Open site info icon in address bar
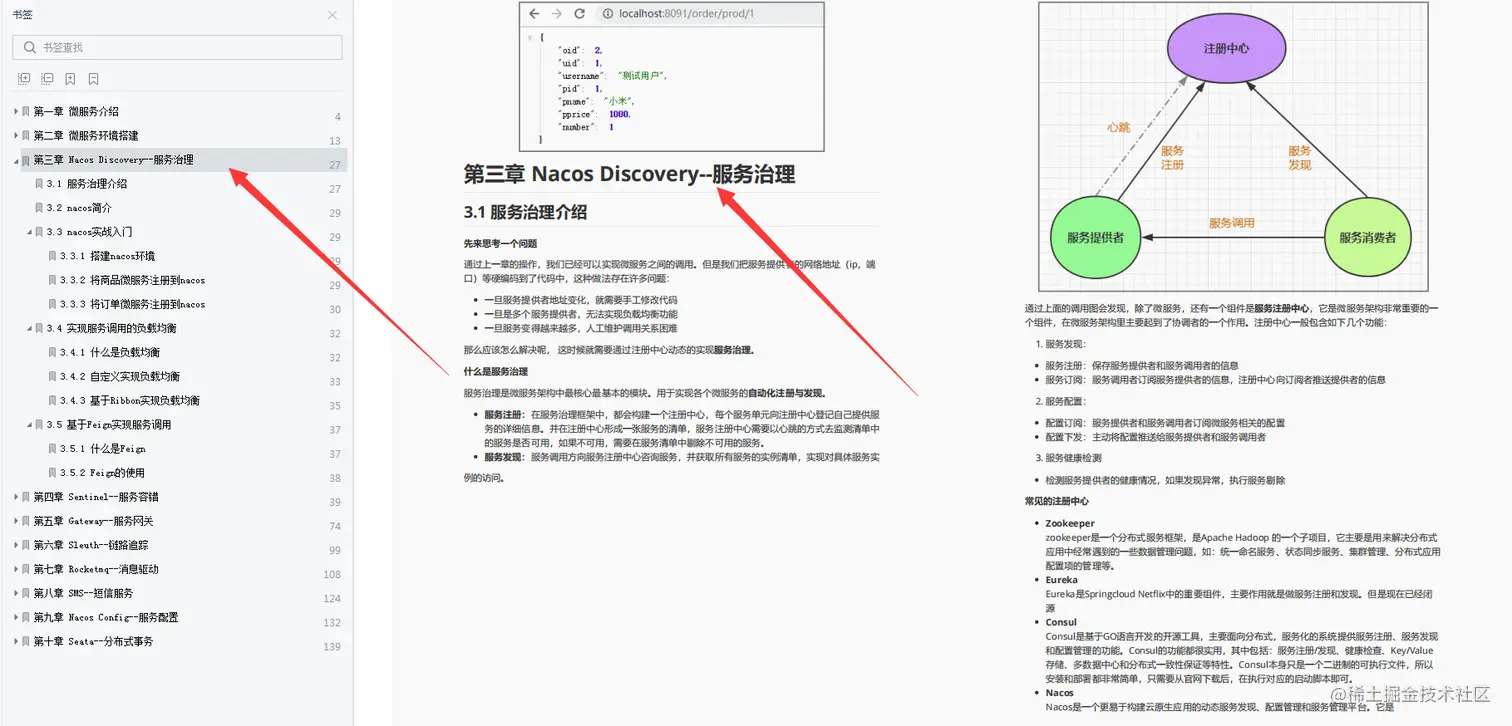The width and height of the screenshot is (1512, 726). point(608,14)
